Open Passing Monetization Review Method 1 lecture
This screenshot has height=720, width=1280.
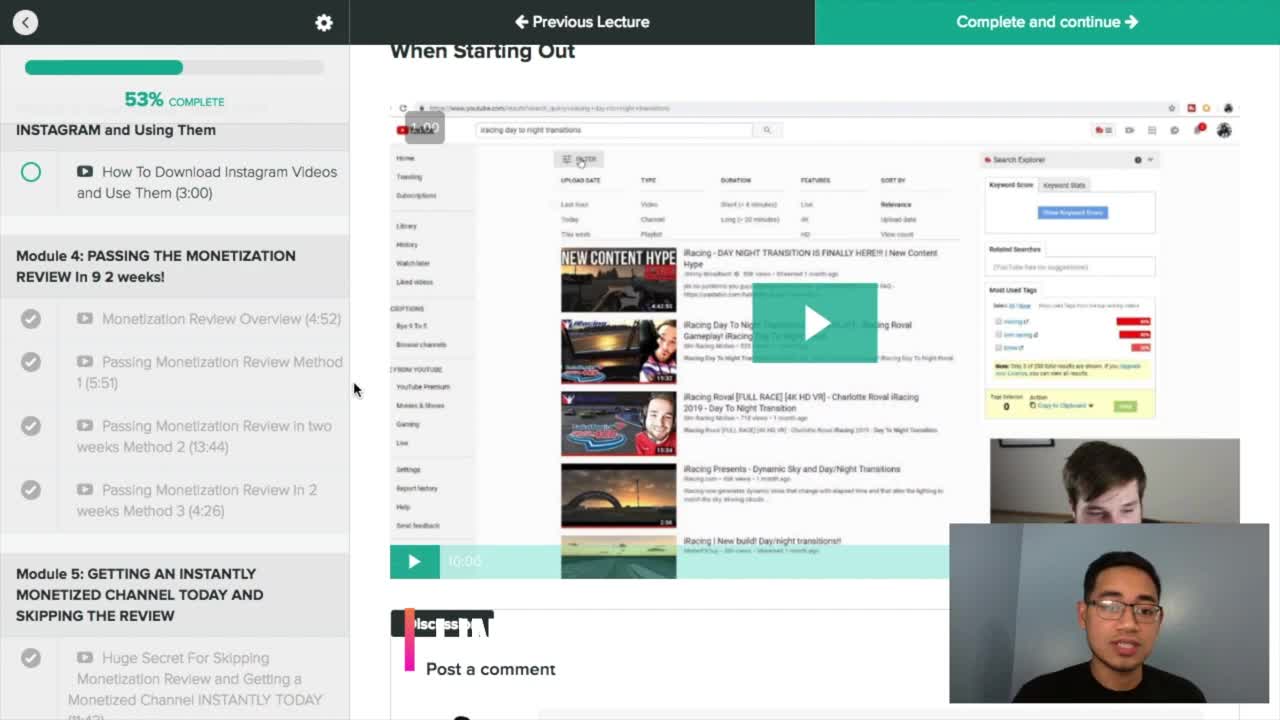[209, 372]
